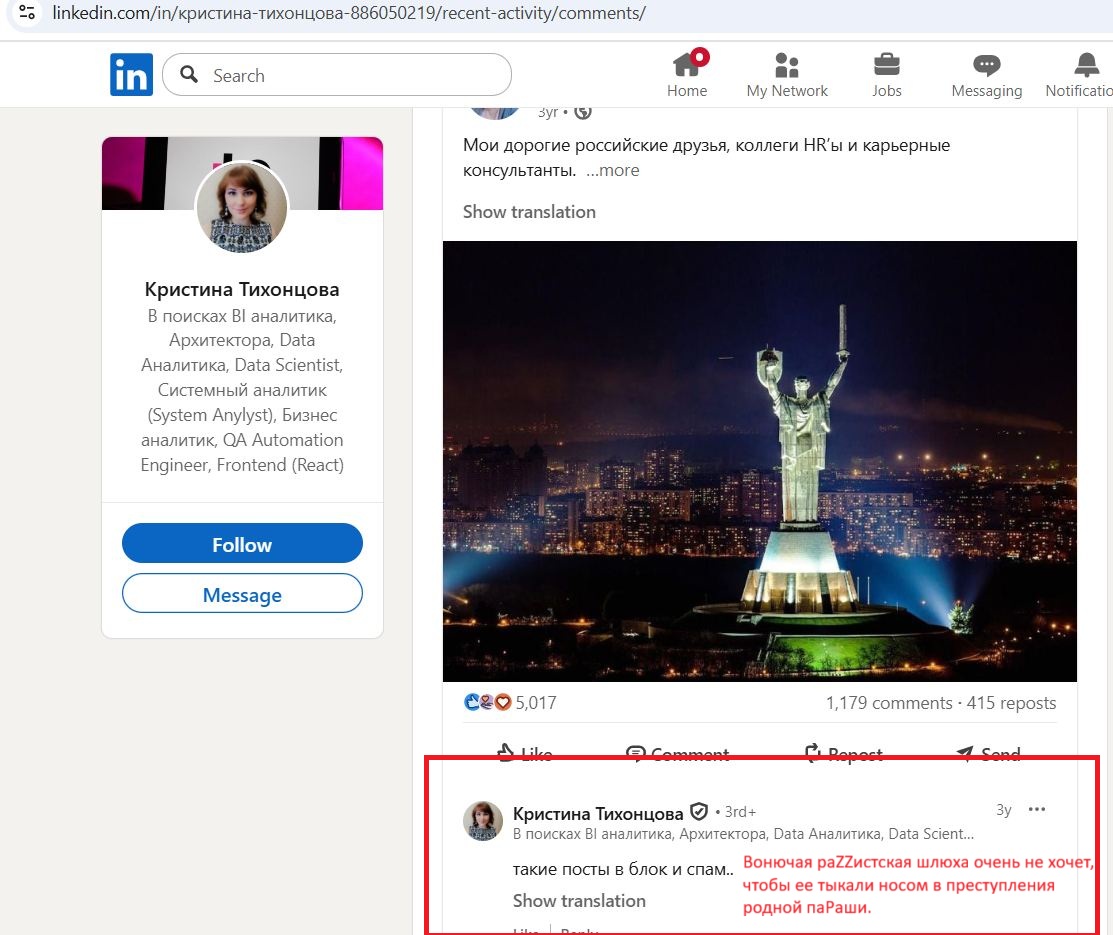1113x935 pixels.
Task: View the 415 reposts link
Action: pyautogui.click(x=1011, y=703)
